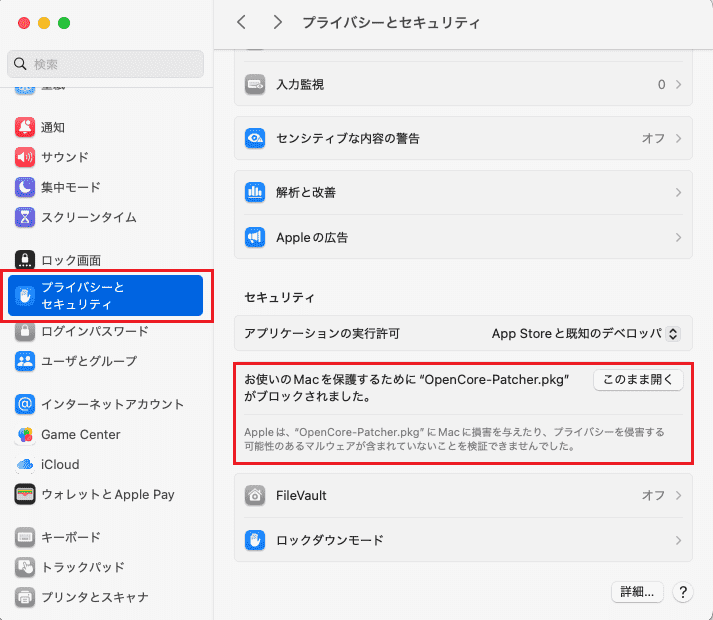Click the ログインパスワード padlock icon
This screenshot has height=620, width=713.
pos(25,331)
